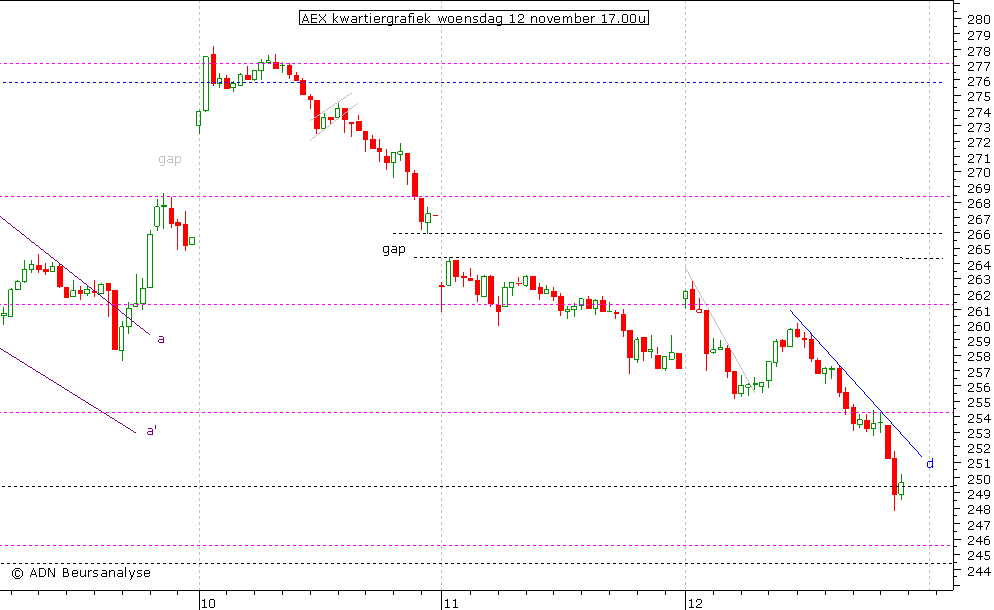Click the AEX kwartiergrafiek chart title
The height and width of the screenshot is (610, 994).
[474, 18]
